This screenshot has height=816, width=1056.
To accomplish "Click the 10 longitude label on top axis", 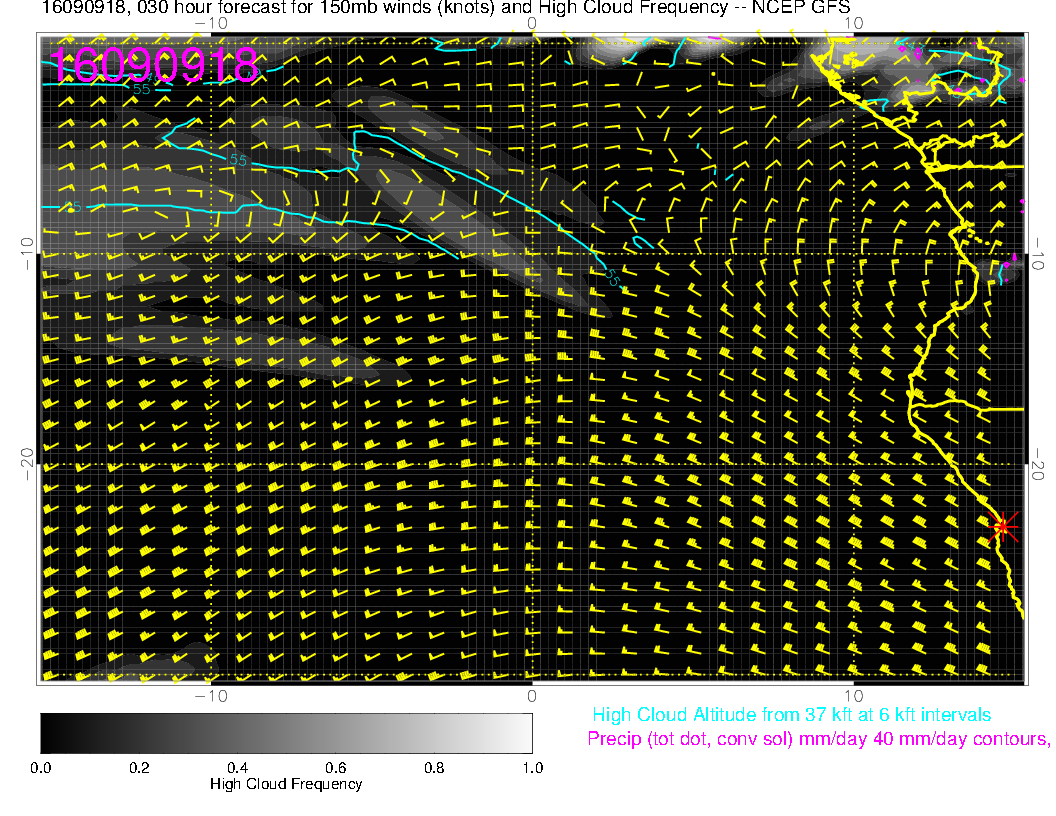I will (x=853, y=23).
